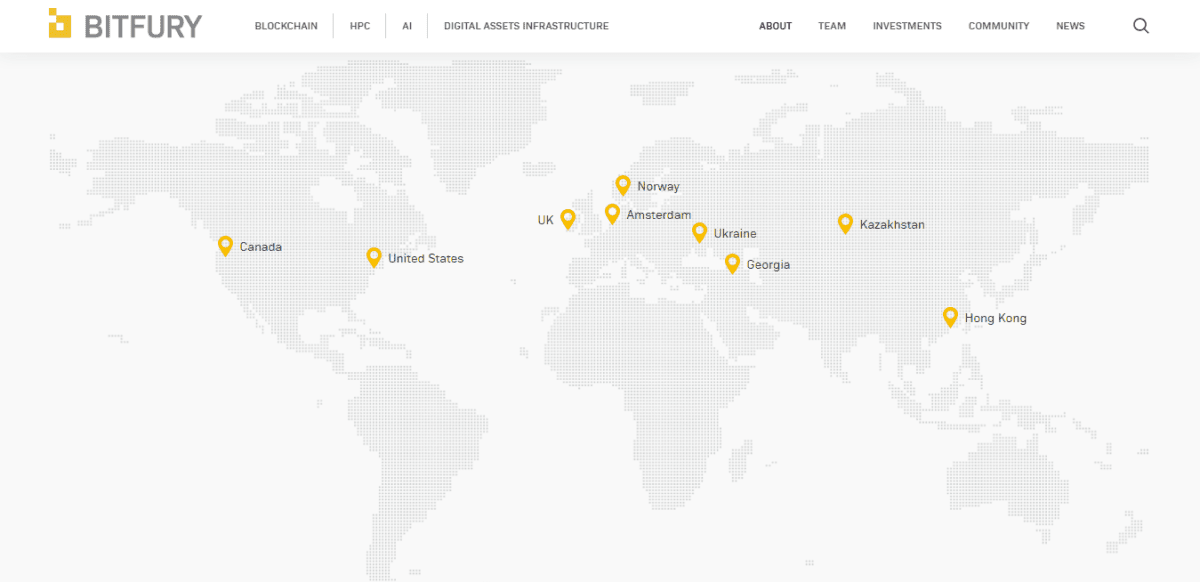
Task: Click the UK label text
Action: pyautogui.click(x=545, y=220)
